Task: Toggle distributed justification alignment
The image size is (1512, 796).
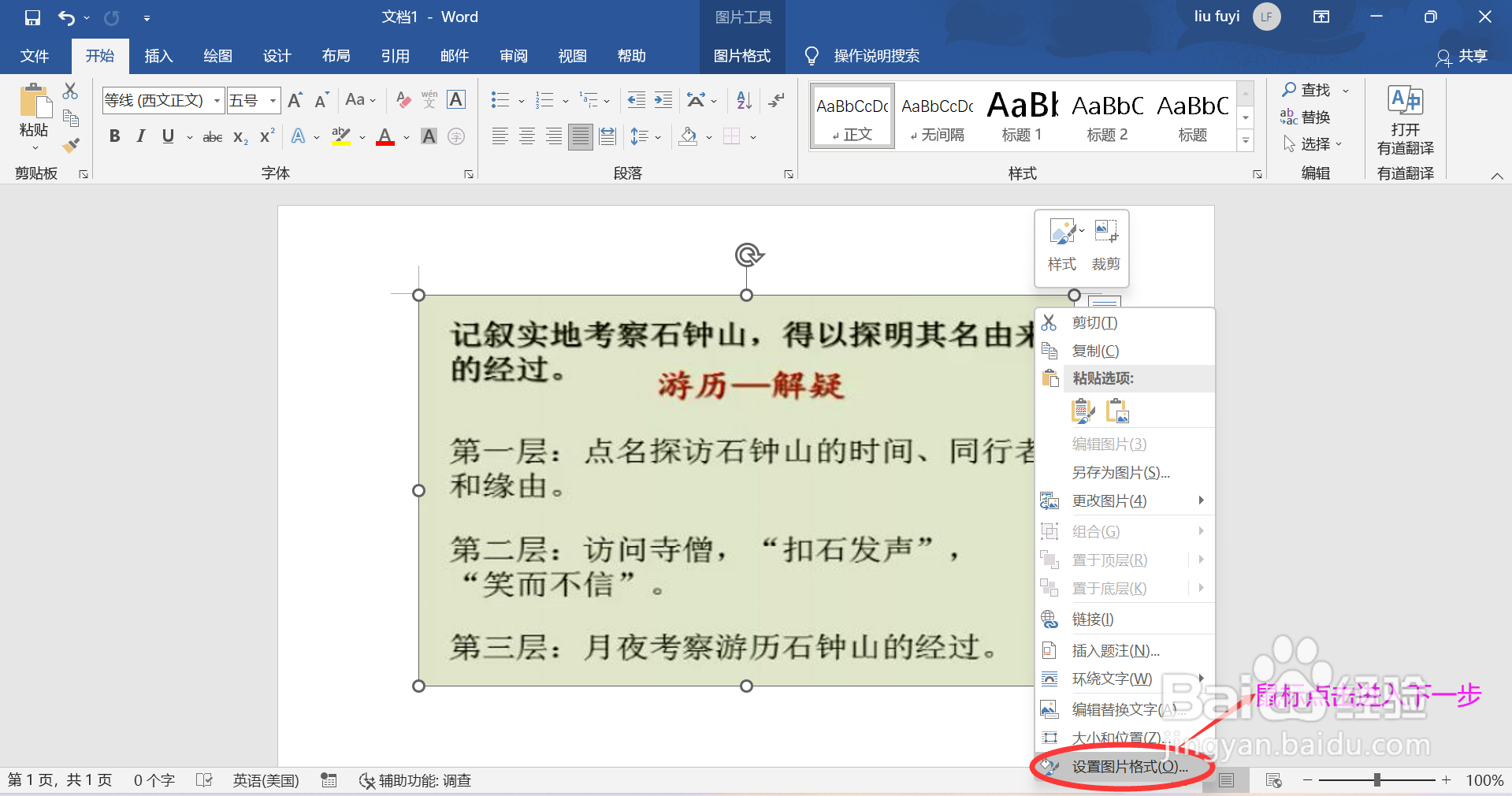Action: pyautogui.click(x=607, y=136)
